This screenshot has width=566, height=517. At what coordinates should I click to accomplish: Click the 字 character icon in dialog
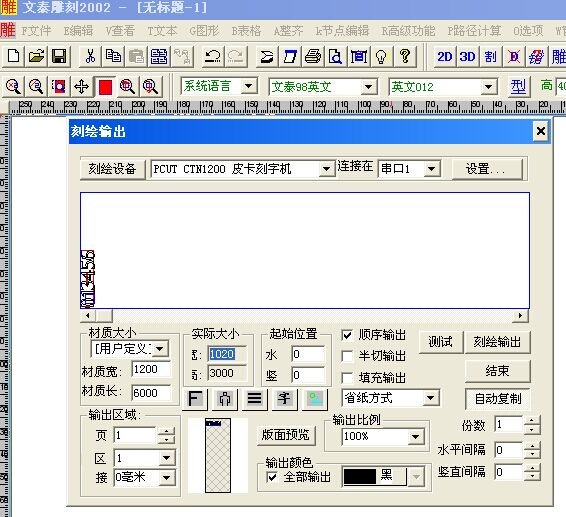(x=284, y=399)
